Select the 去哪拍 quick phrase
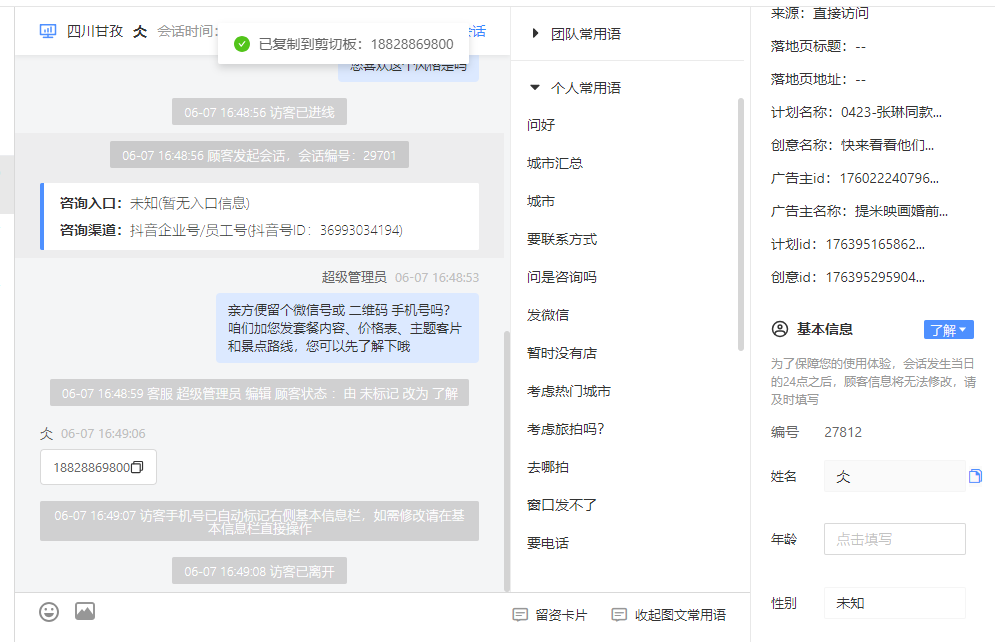 (x=548, y=468)
